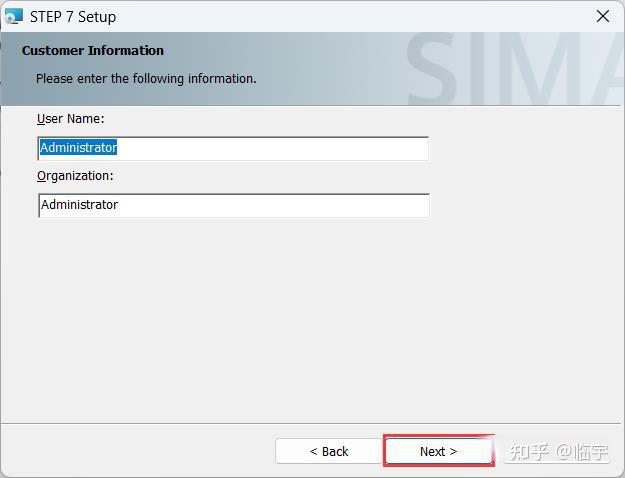This screenshot has width=625, height=478.
Task: Click the User Name label
Action: (70, 118)
